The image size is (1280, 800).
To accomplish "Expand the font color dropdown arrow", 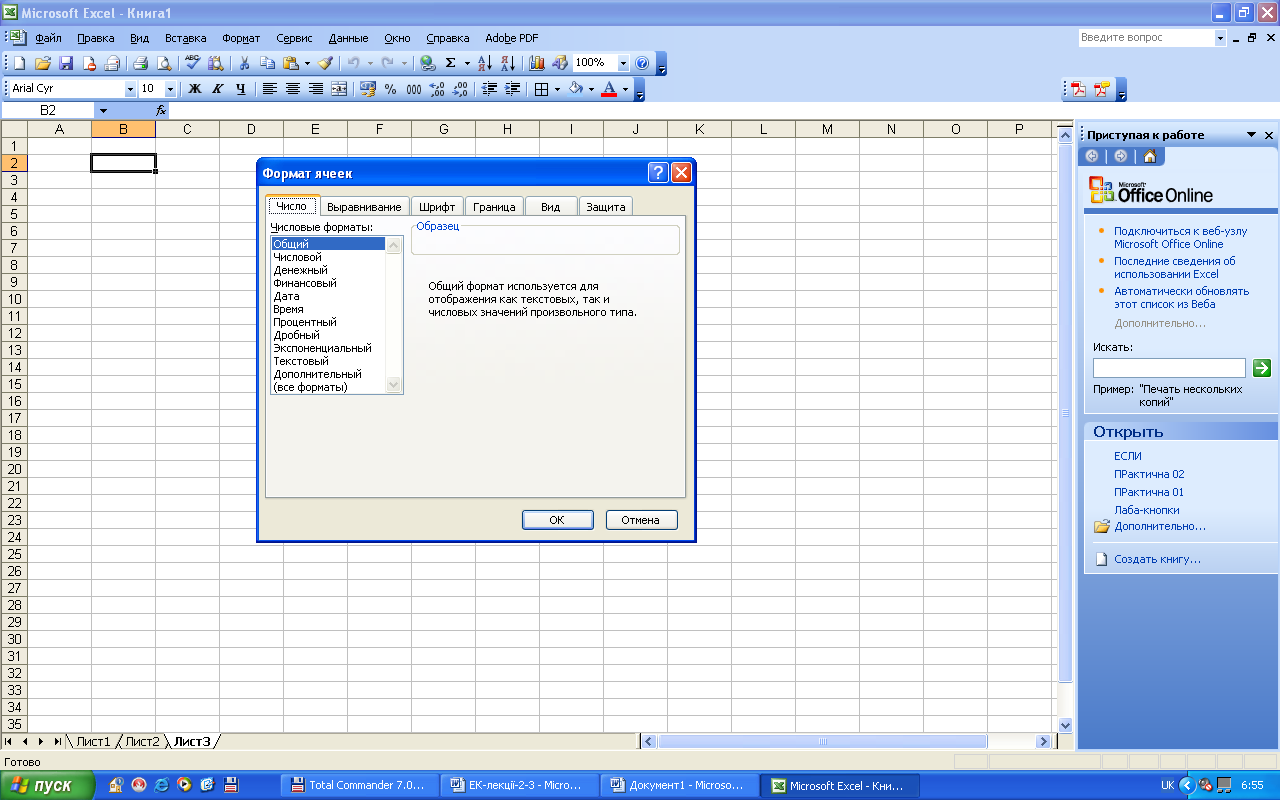I will tap(625, 89).
